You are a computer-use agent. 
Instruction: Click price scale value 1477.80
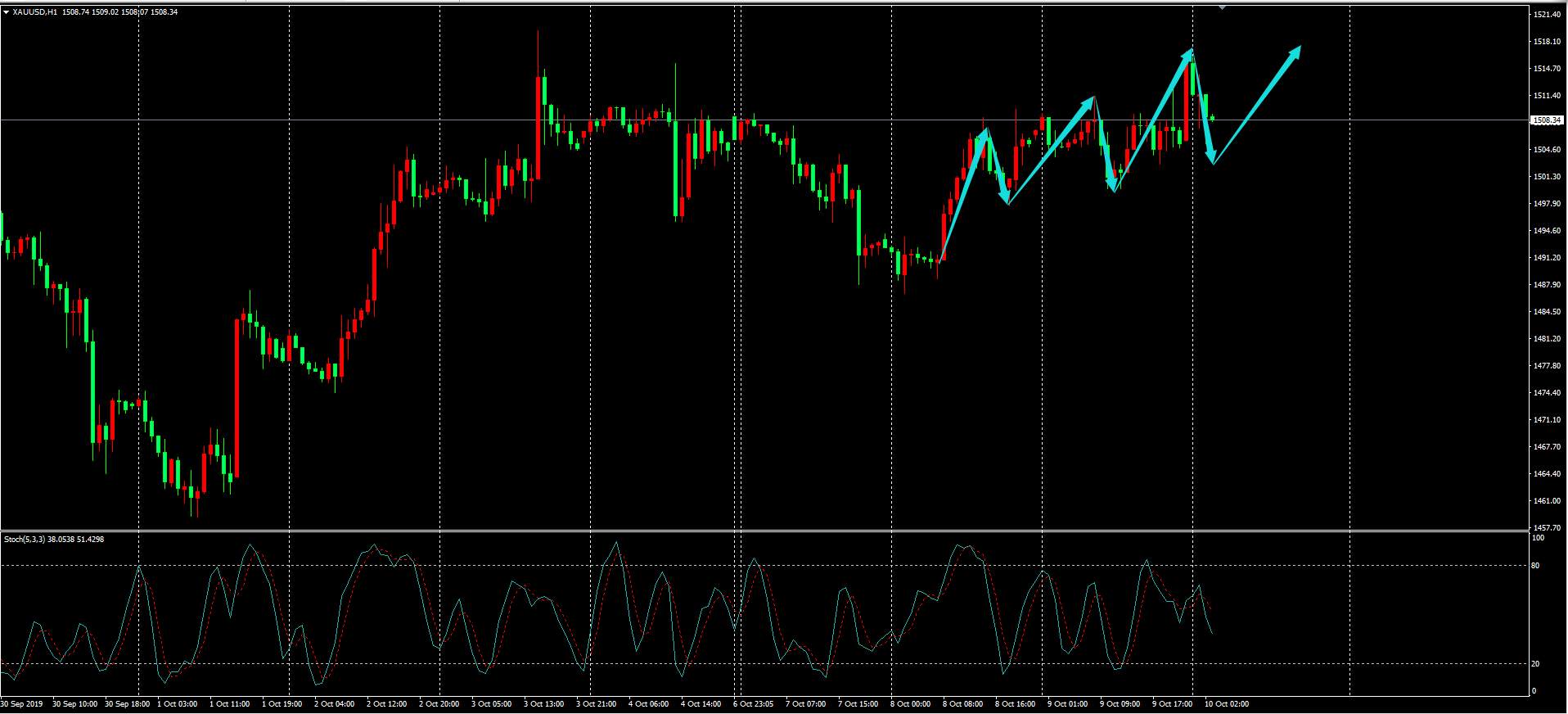pos(1548,366)
